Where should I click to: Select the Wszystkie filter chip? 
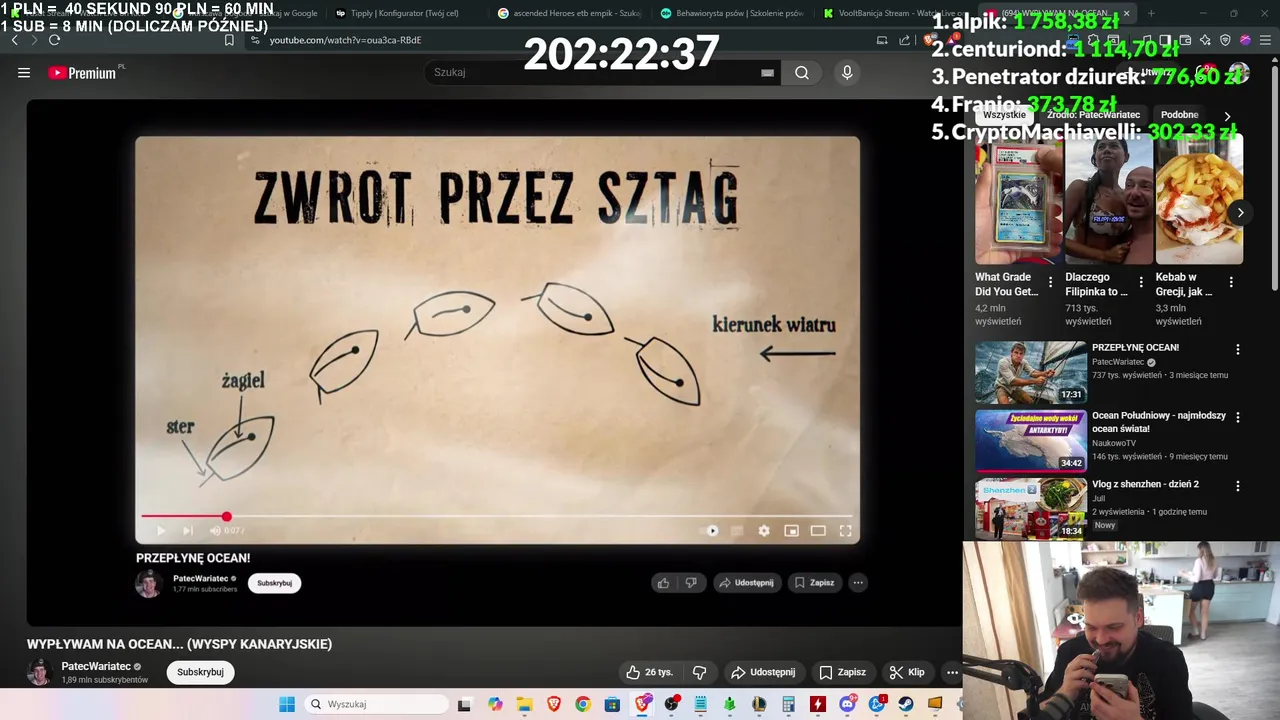point(1004,115)
